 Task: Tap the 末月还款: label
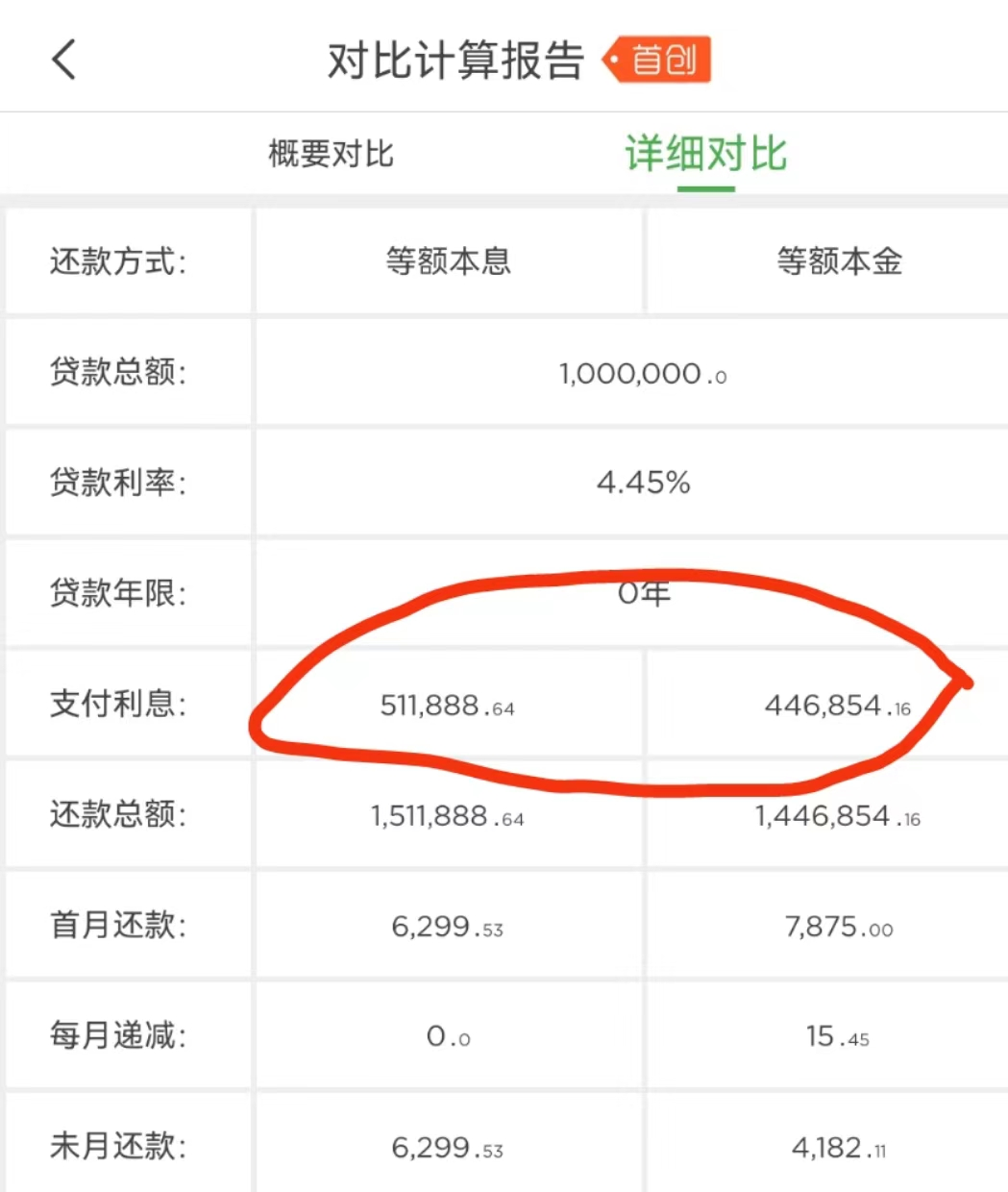click(x=118, y=1146)
